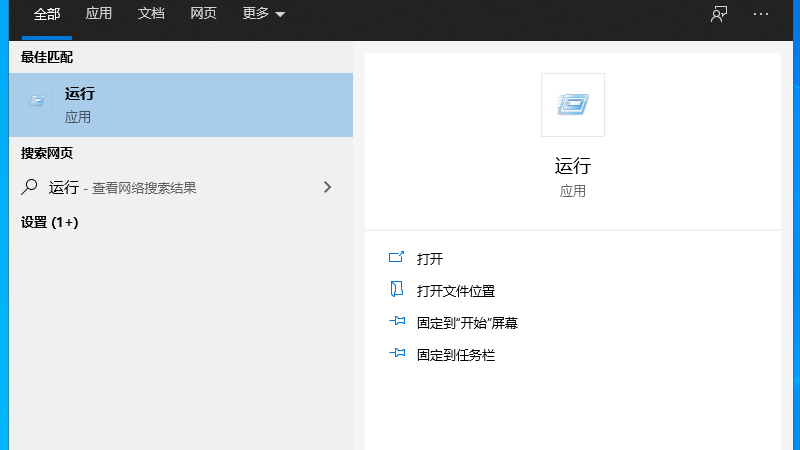The width and height of the screenshot is (800, 450).
Task: Expand web result with the right chevron arrow
Action: click(327, 187)
